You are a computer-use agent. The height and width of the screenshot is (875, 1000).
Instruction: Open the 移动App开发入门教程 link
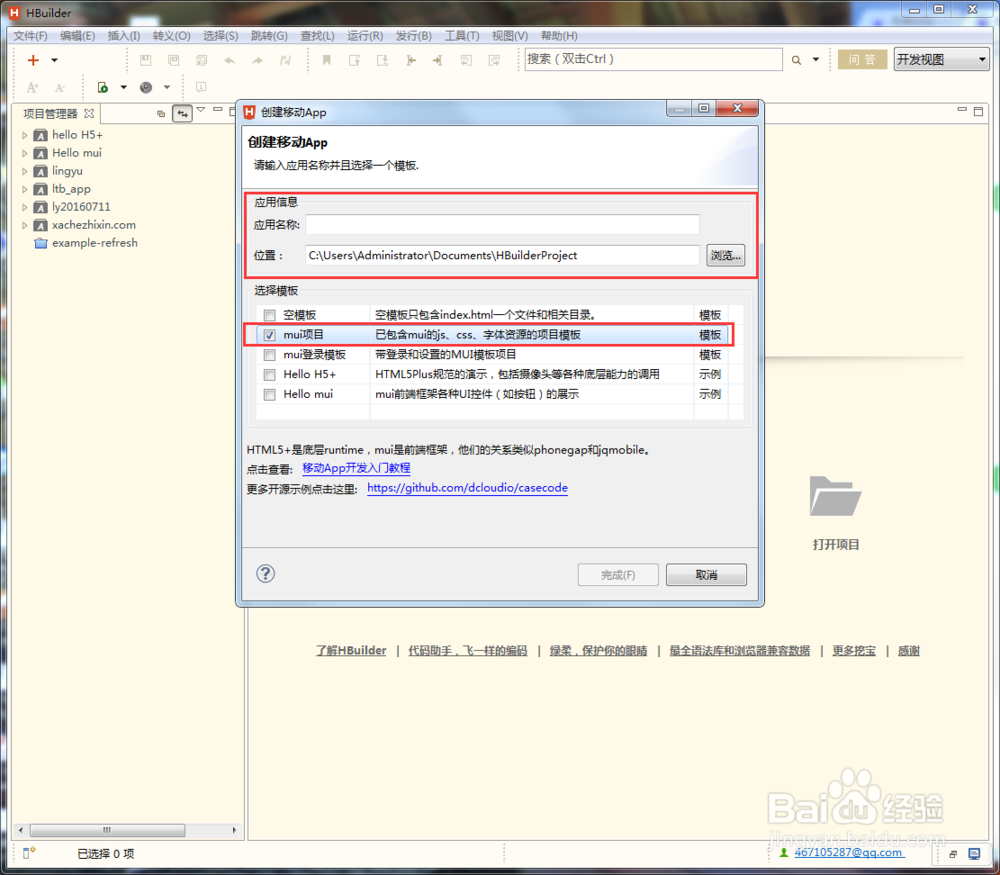tap(356, 468)
